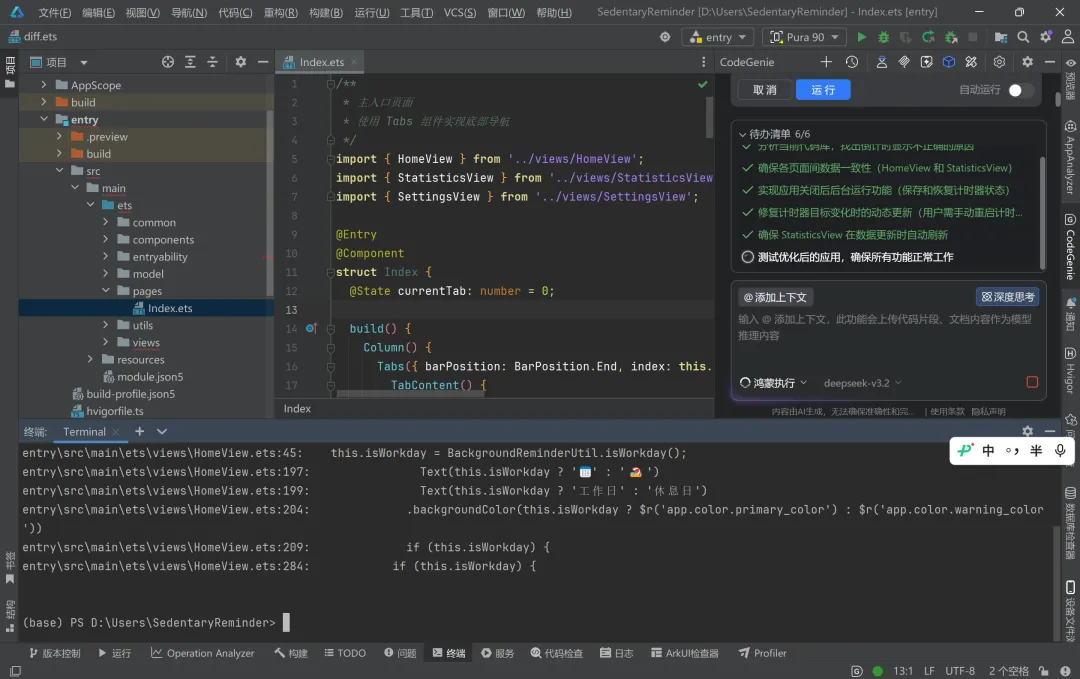
Task: Open the 文件(F) menu
Action: tap(54, 12)
